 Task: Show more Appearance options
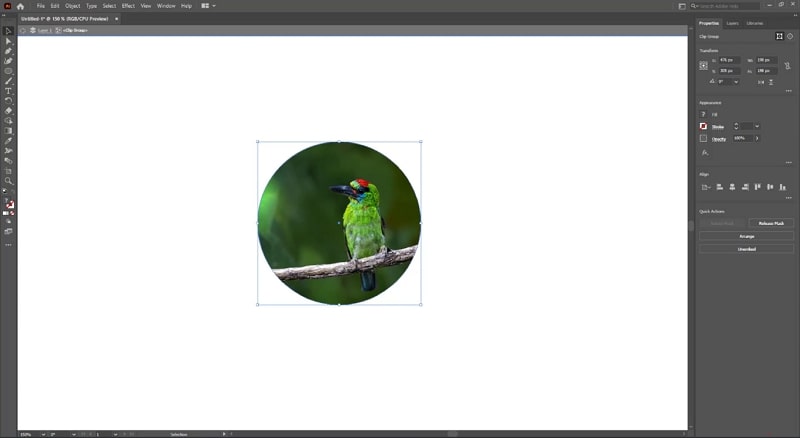click(x=789, y=163)
